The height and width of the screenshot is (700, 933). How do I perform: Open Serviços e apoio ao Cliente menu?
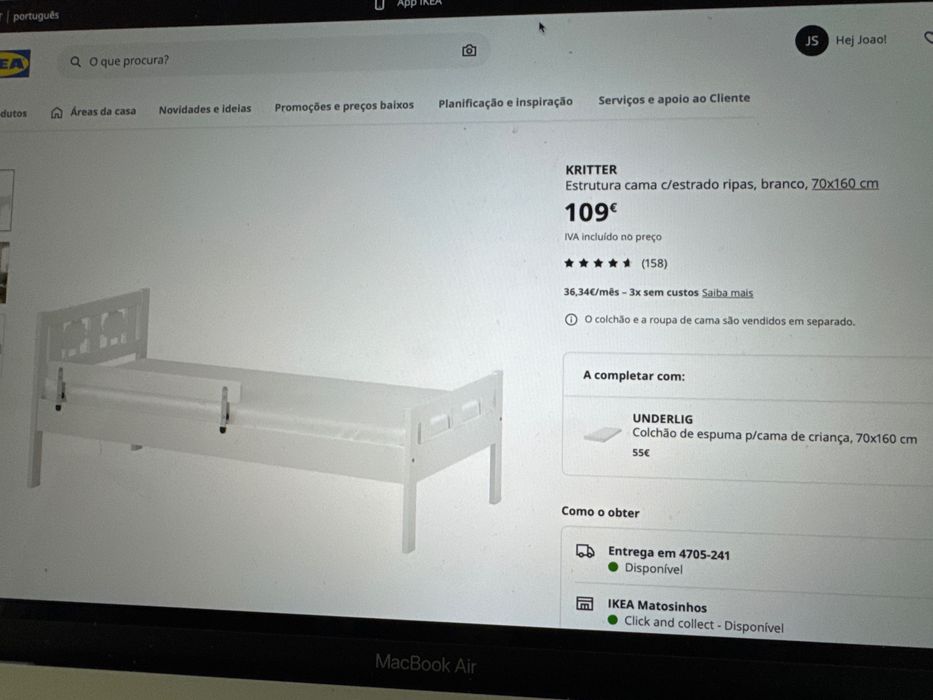tap(674, 99)
